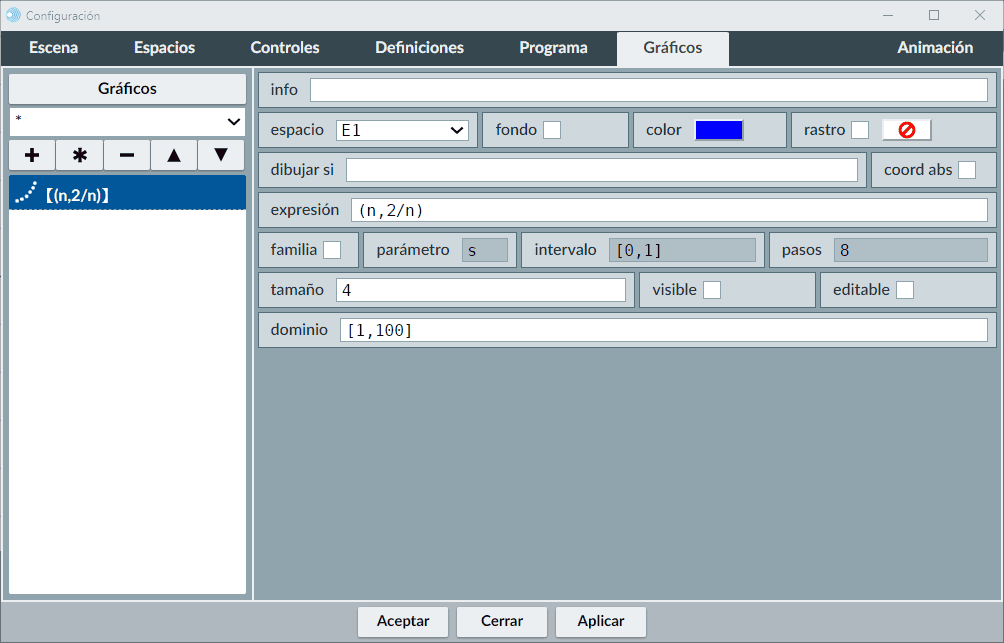
Task: Switch to the Definiciones tab
Action: point(419,48)
